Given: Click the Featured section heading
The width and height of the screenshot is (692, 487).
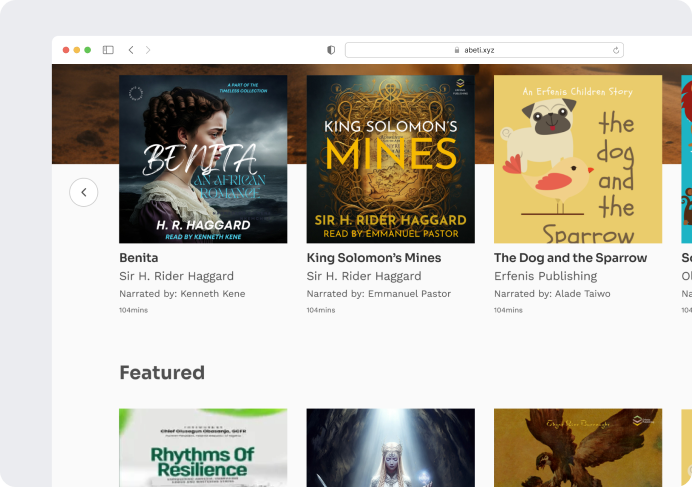Looking at the screenshot, I should point(162,373).
